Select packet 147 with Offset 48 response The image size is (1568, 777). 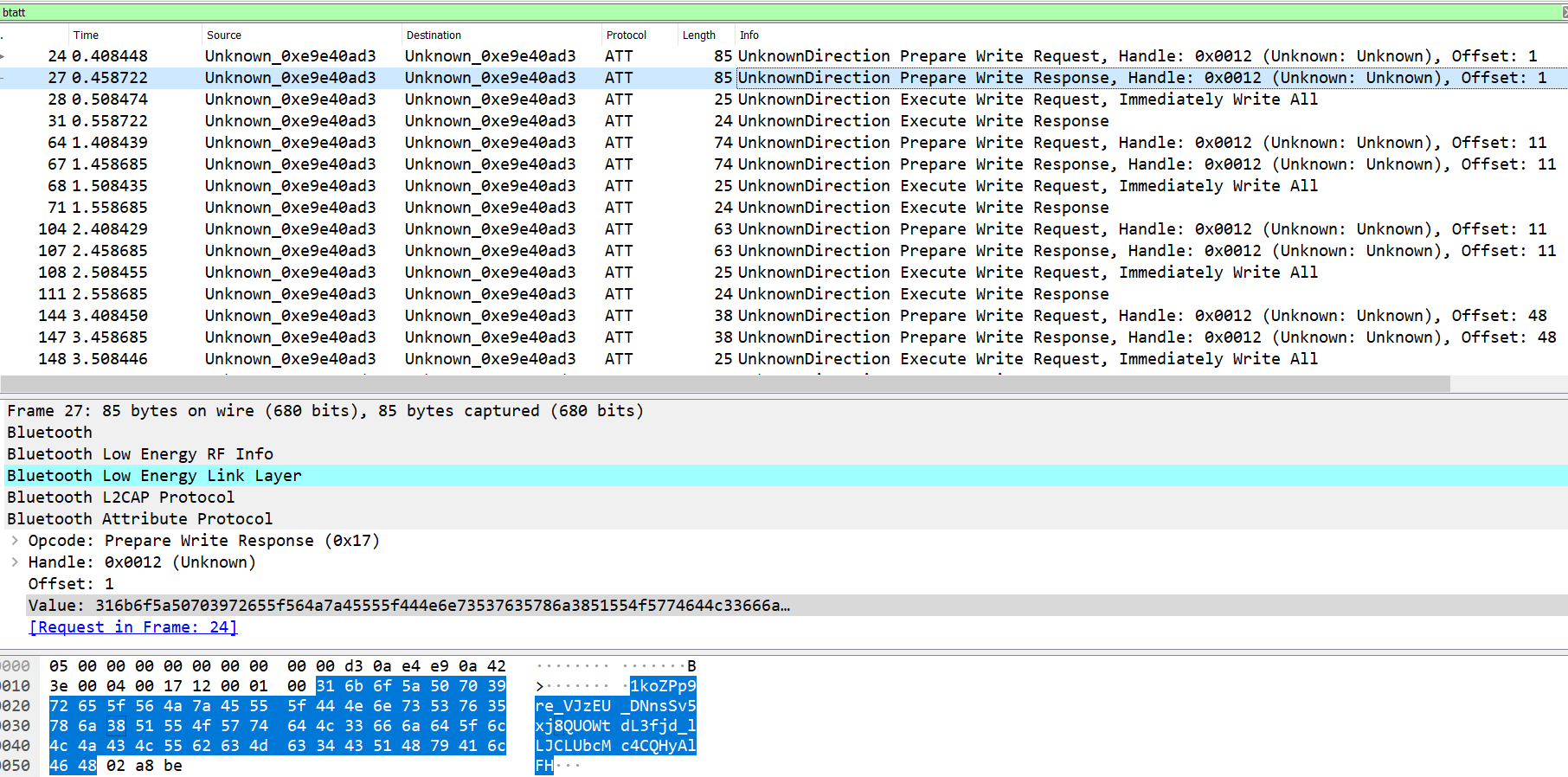(784, 337)
